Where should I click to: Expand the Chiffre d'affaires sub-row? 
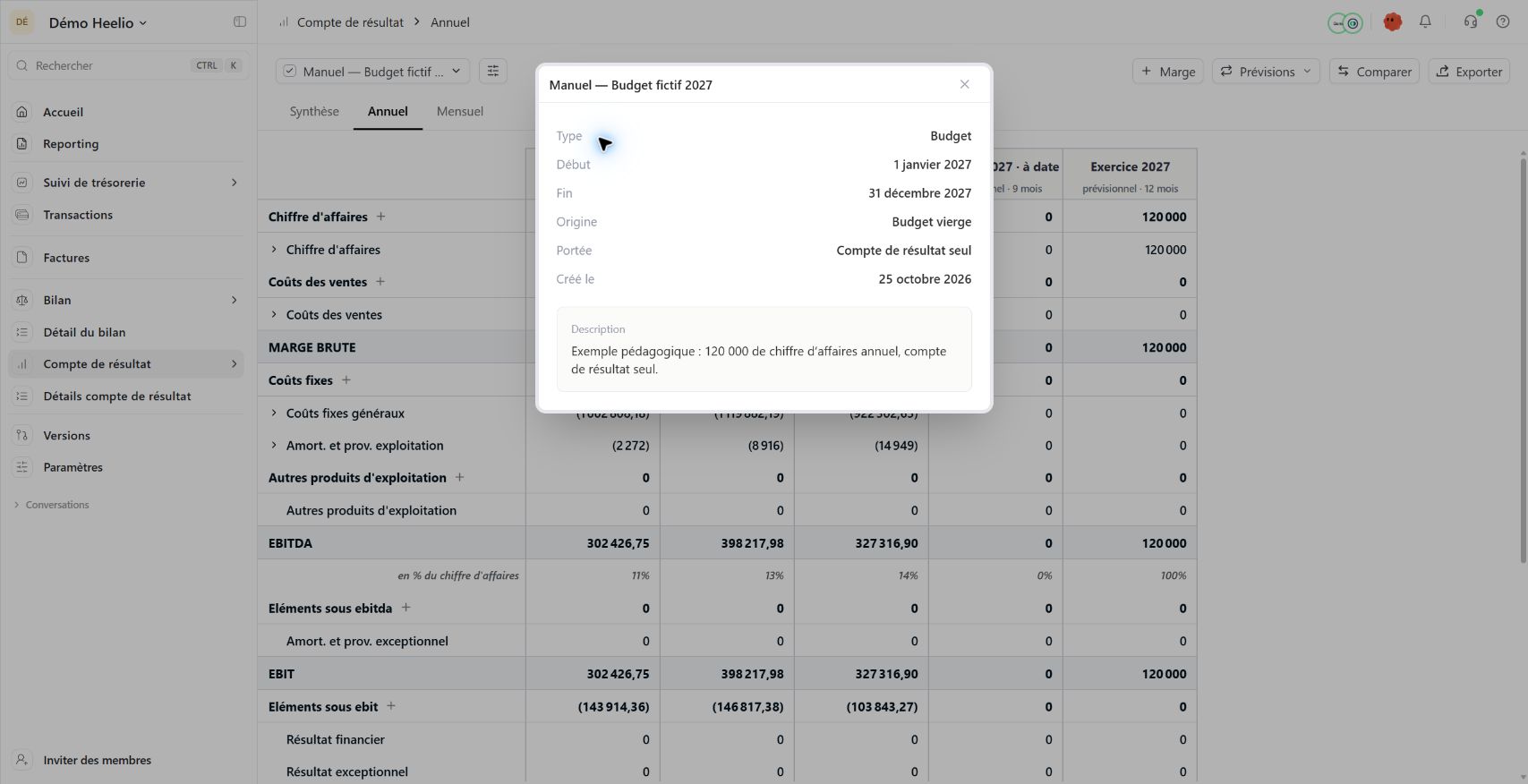(x=274, y=250)
